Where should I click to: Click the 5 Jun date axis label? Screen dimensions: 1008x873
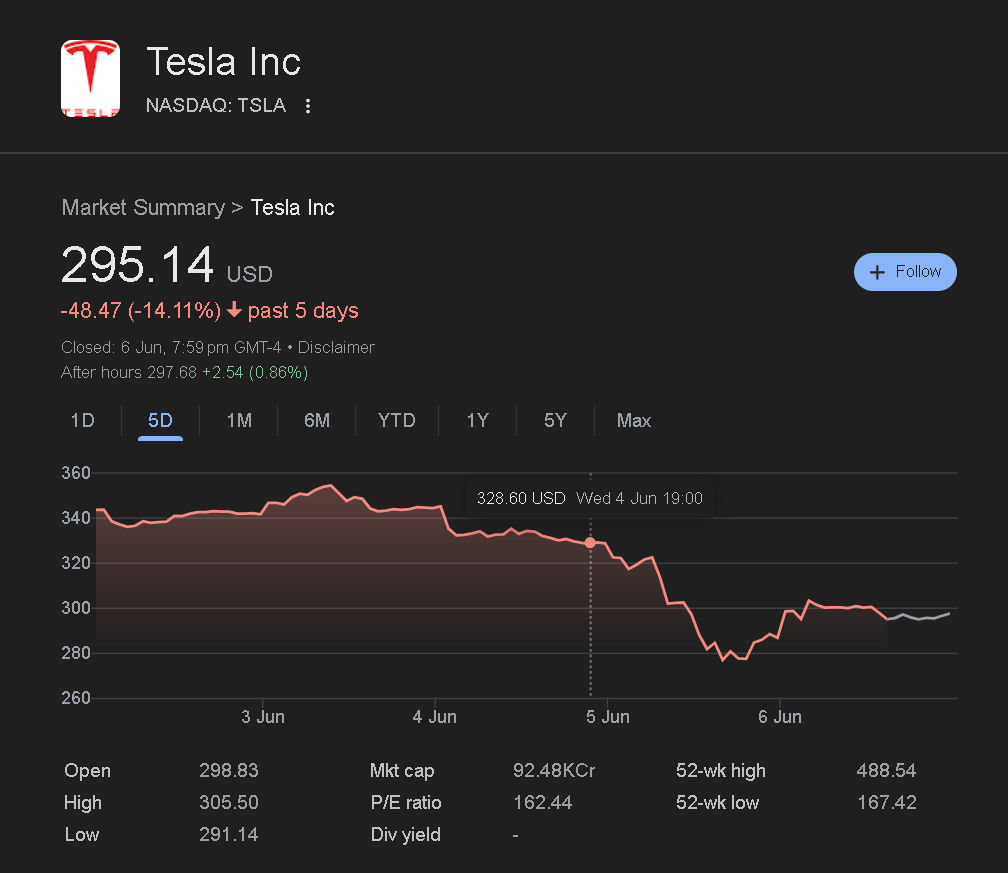coord(608,717)
